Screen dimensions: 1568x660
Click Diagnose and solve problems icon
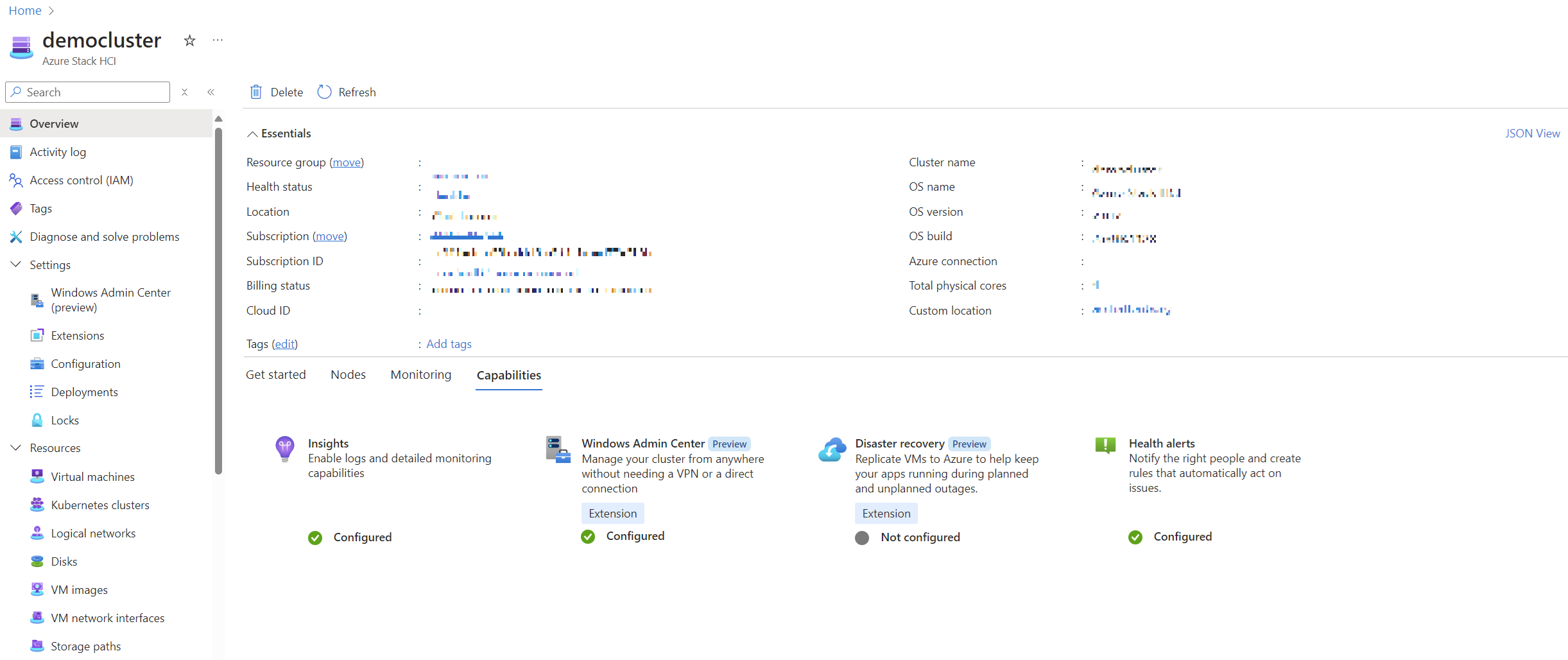click(16, 237)
